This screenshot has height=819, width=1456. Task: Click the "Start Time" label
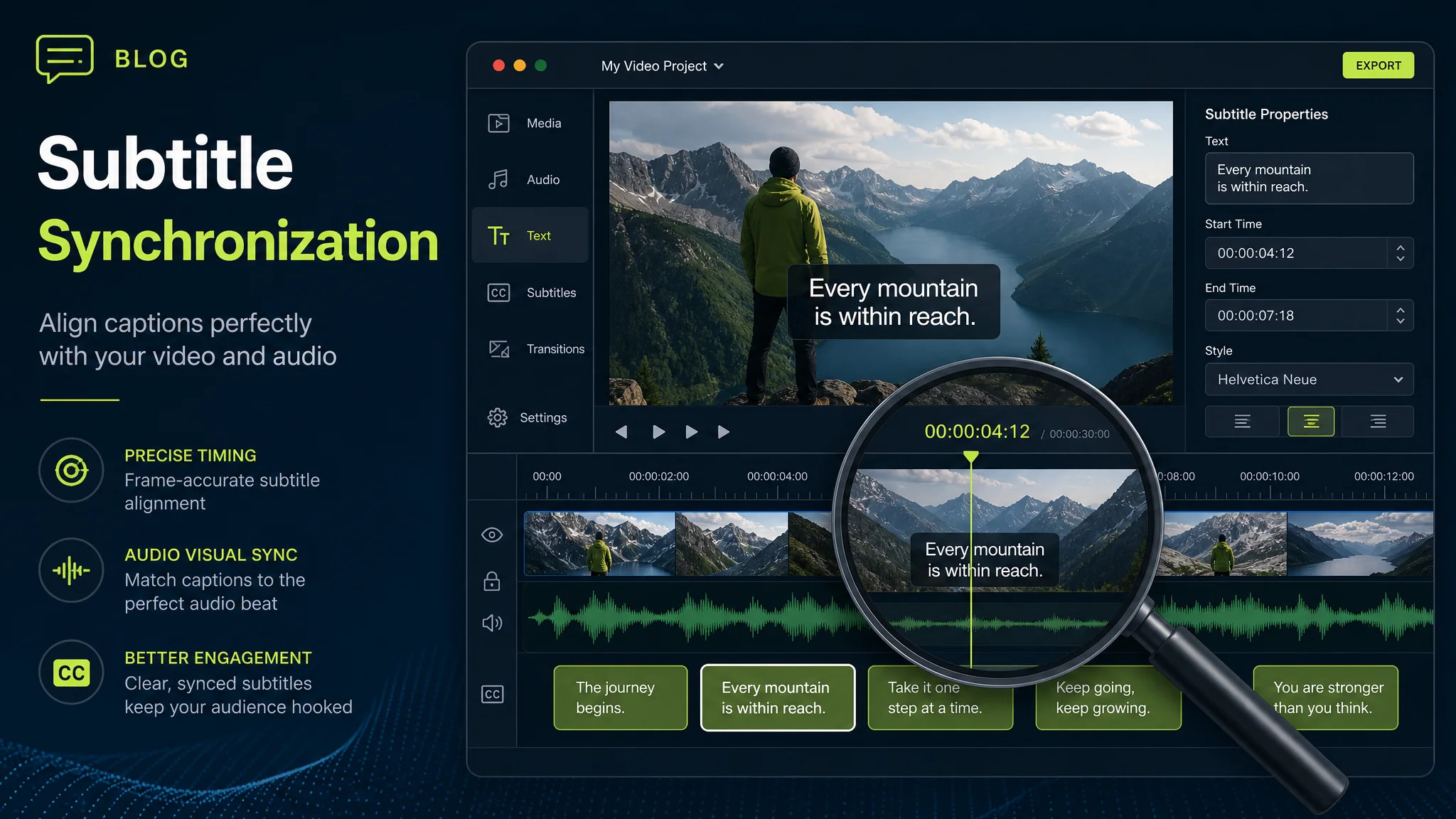coord(1233,224)
